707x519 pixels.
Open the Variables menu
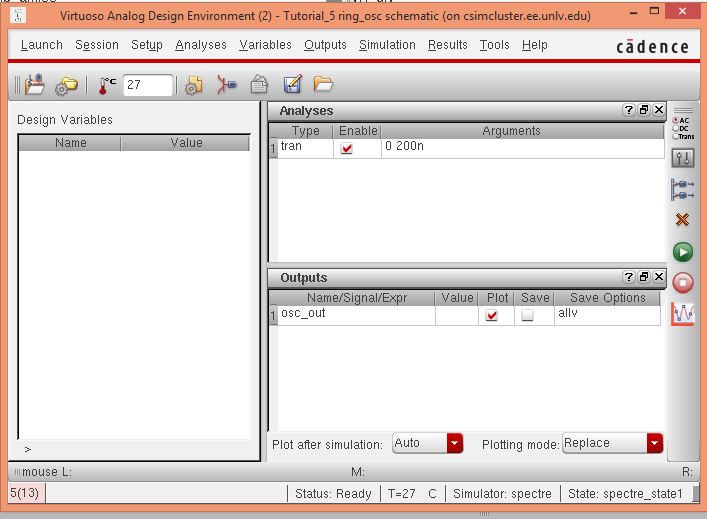[x=265, y=45]
